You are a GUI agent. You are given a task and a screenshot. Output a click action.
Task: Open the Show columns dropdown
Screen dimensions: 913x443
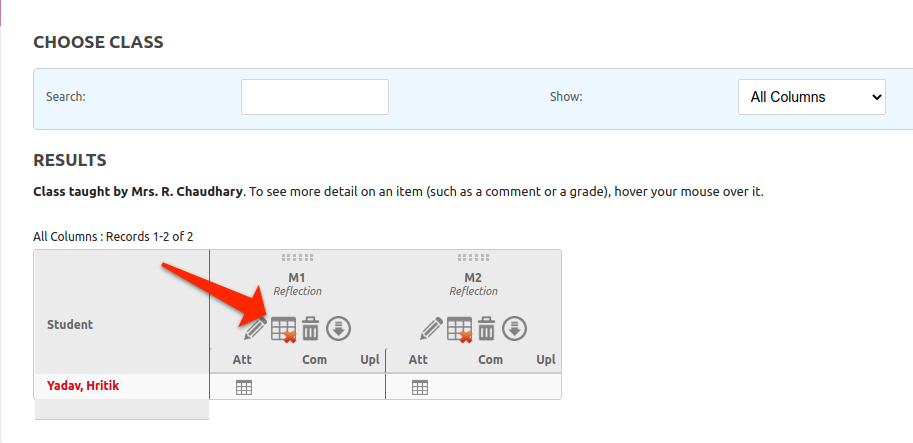pyautogui.click(x=812, y=97)
